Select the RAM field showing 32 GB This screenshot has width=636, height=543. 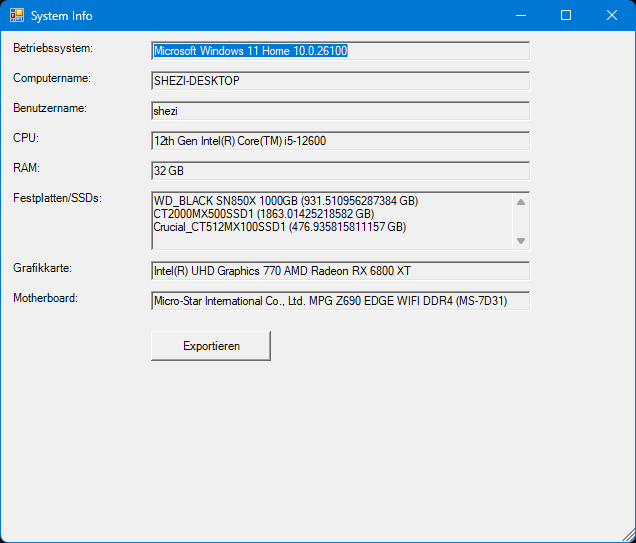(340, 171)
